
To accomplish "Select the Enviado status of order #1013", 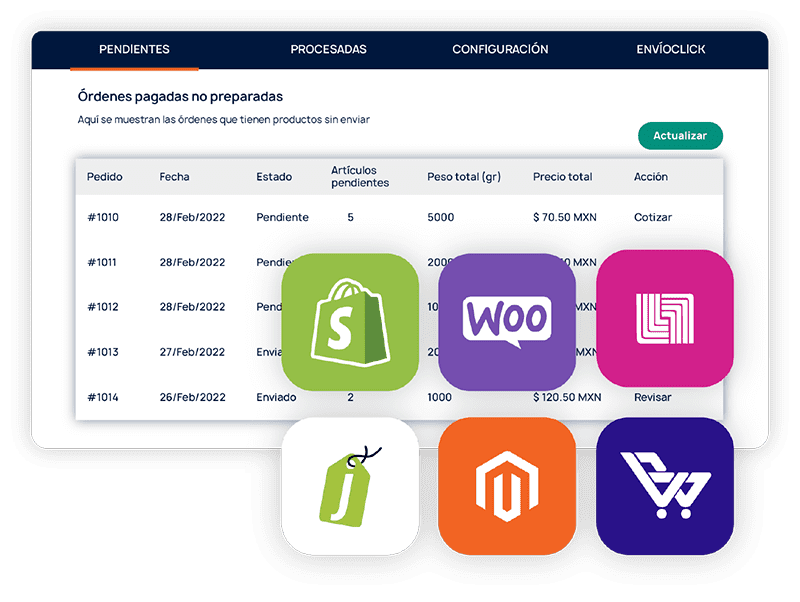I will 263,351.
